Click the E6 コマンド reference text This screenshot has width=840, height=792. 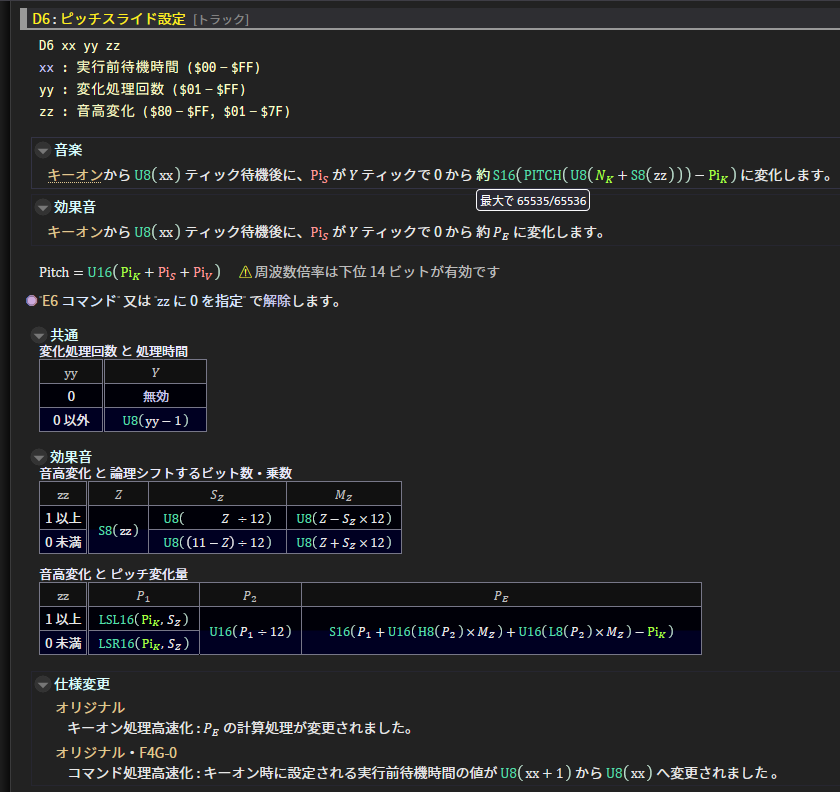point(79,301)
